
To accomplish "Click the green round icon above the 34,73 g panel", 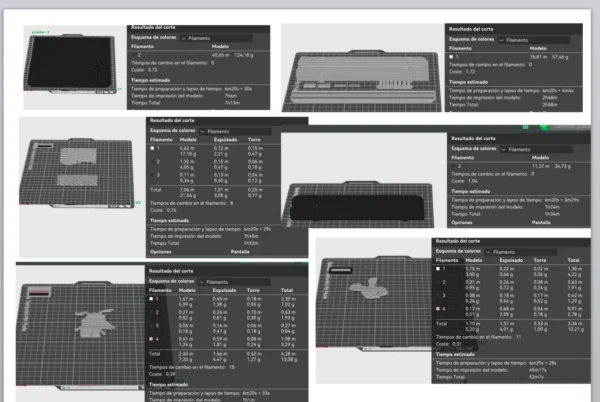I will point(543,126).
